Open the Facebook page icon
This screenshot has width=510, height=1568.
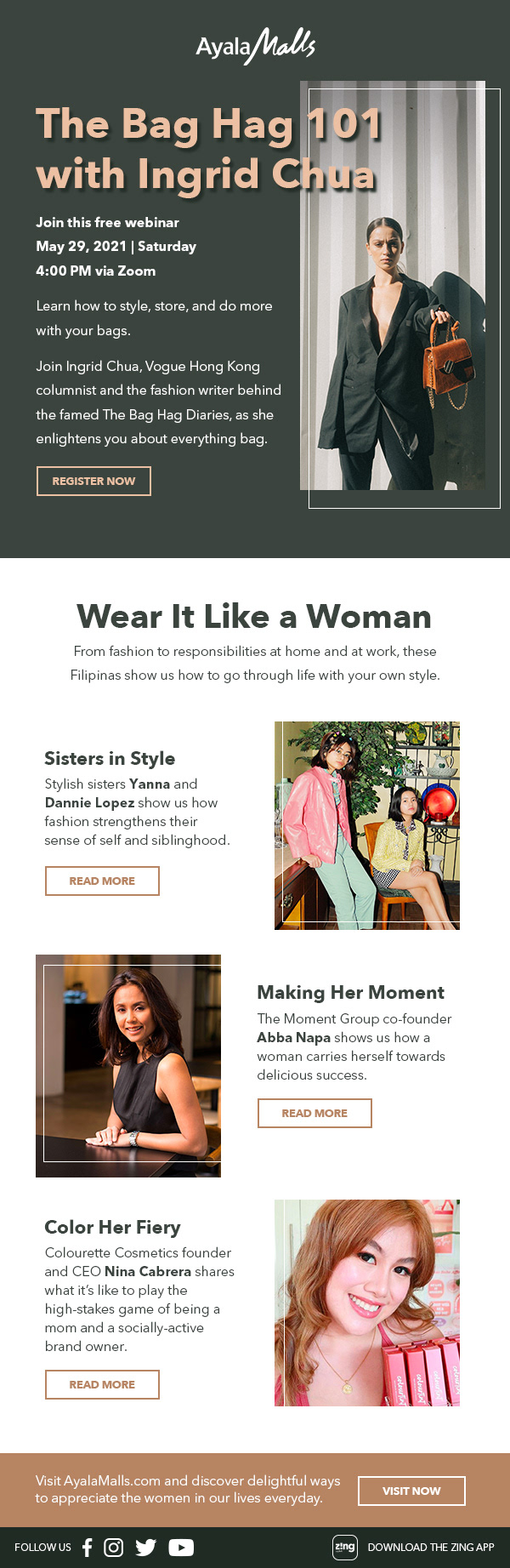click(87, 1547)
